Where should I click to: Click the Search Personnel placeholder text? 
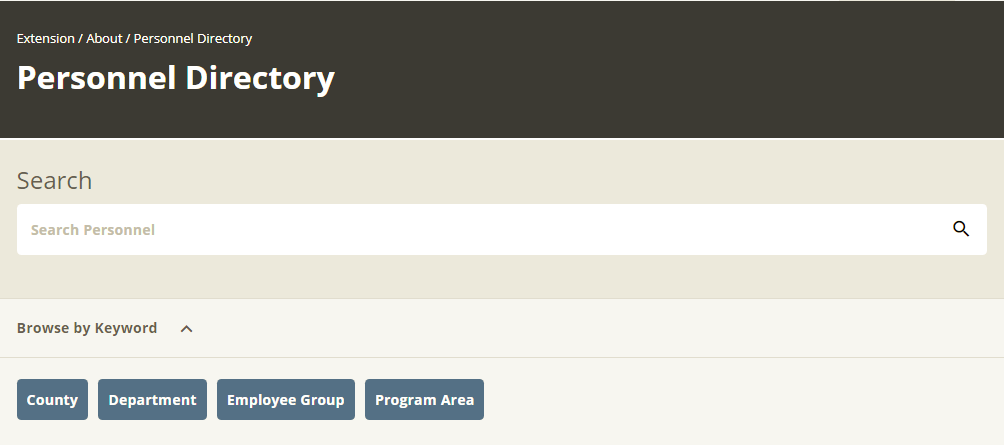pos(93,230)
